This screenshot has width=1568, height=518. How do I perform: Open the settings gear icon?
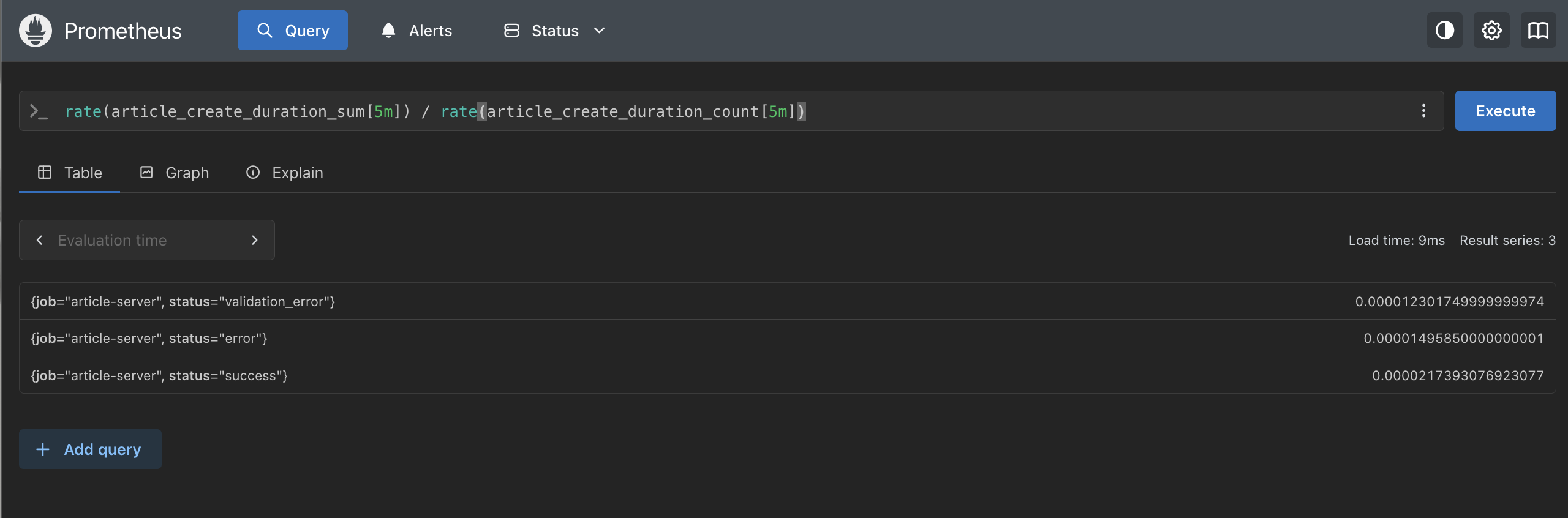click(1491, 31)
